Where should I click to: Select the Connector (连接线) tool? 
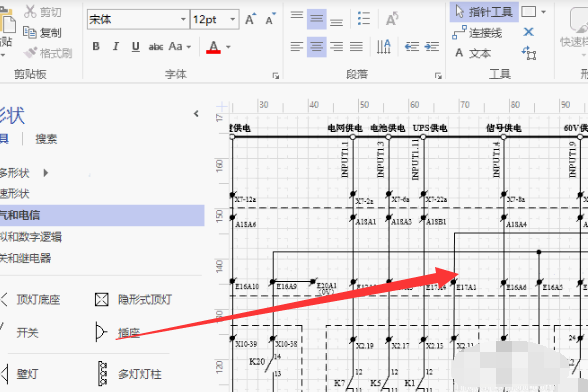[477, 33]
